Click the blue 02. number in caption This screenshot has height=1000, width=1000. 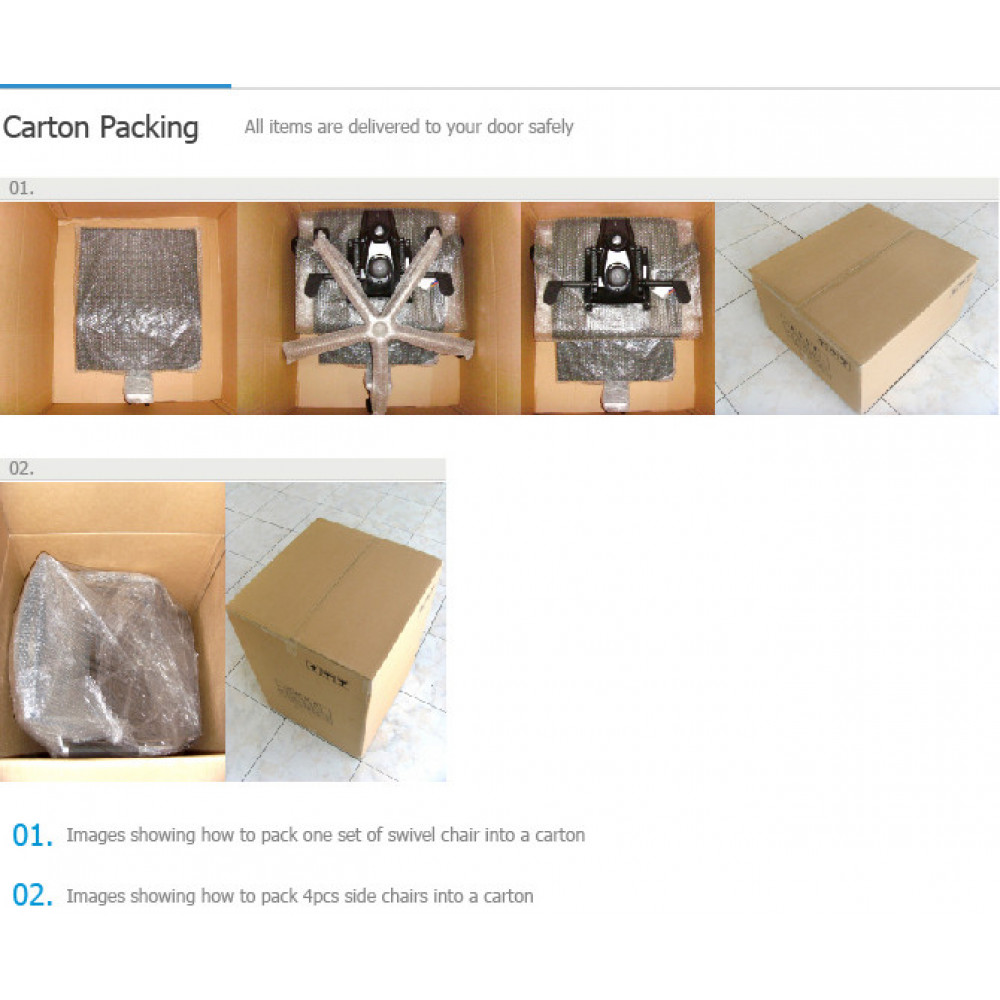point(33,895)
